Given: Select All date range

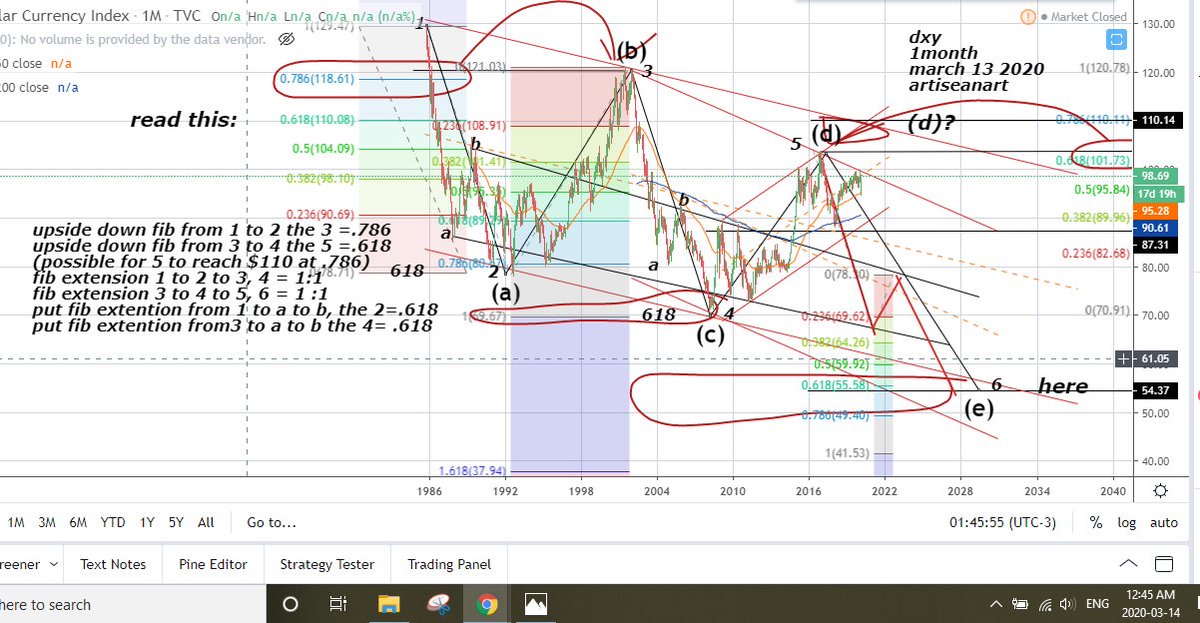Looking at the screenshot, I should point(206,522).
